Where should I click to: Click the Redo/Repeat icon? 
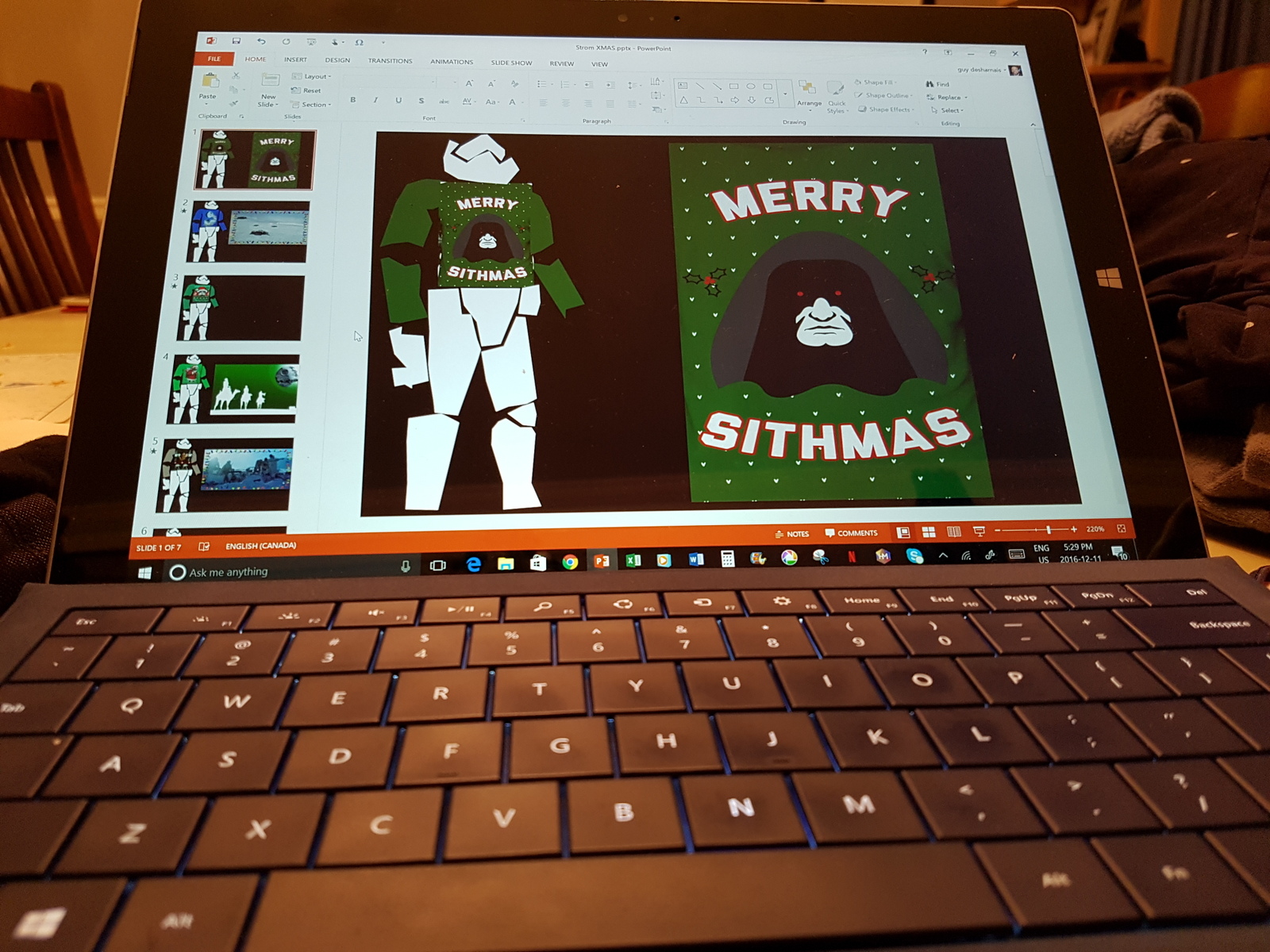coord(286,42)
